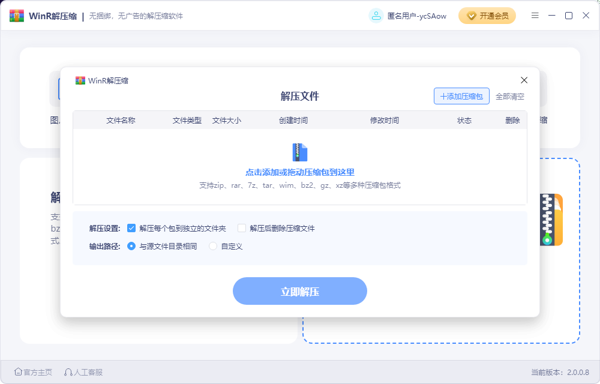
Task: Select 自定义 output path radio
Action: pyautogui.click(x=213, y=246)
